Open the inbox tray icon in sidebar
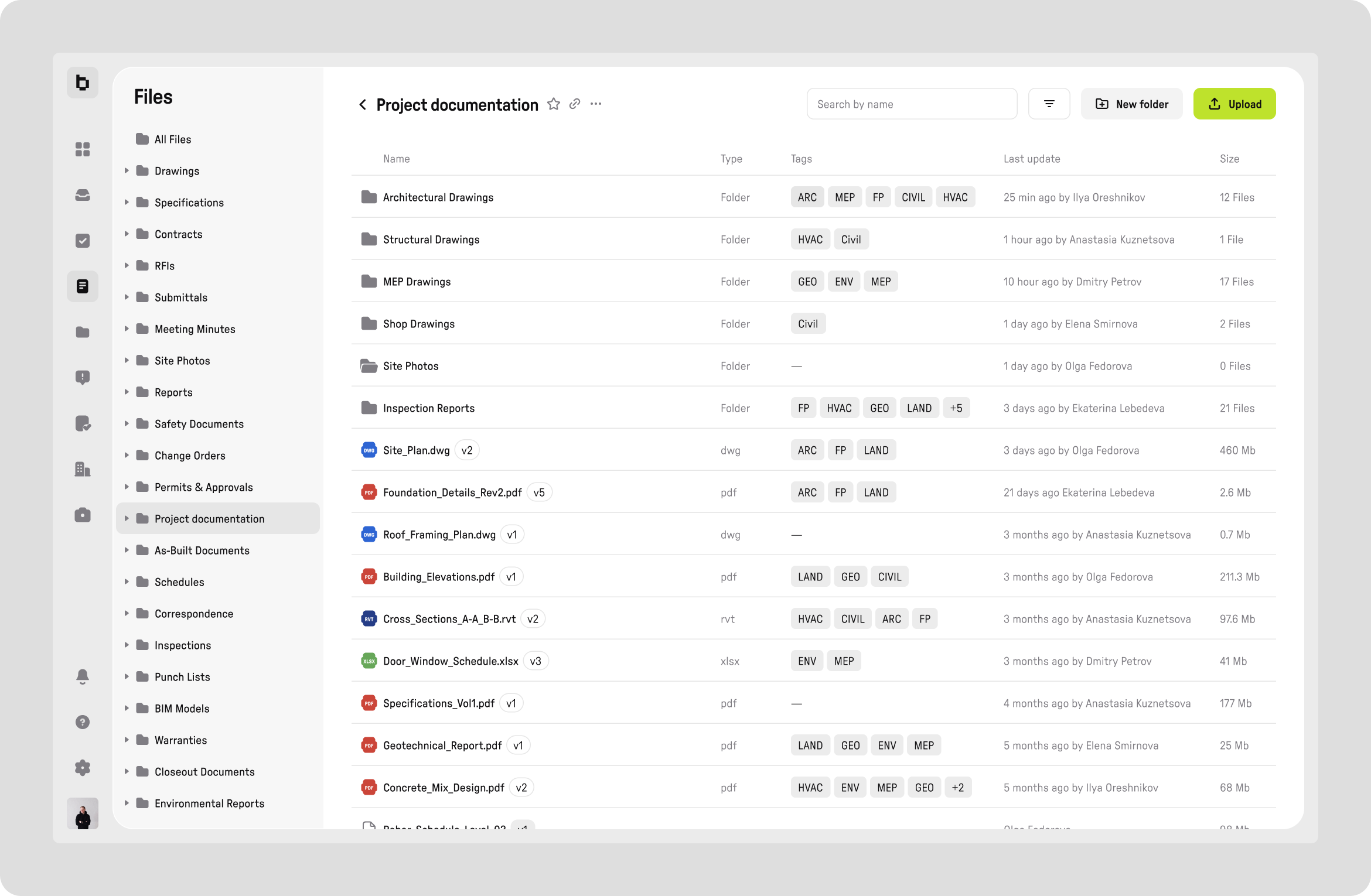1371x896 pixels. tap(83, 195)
